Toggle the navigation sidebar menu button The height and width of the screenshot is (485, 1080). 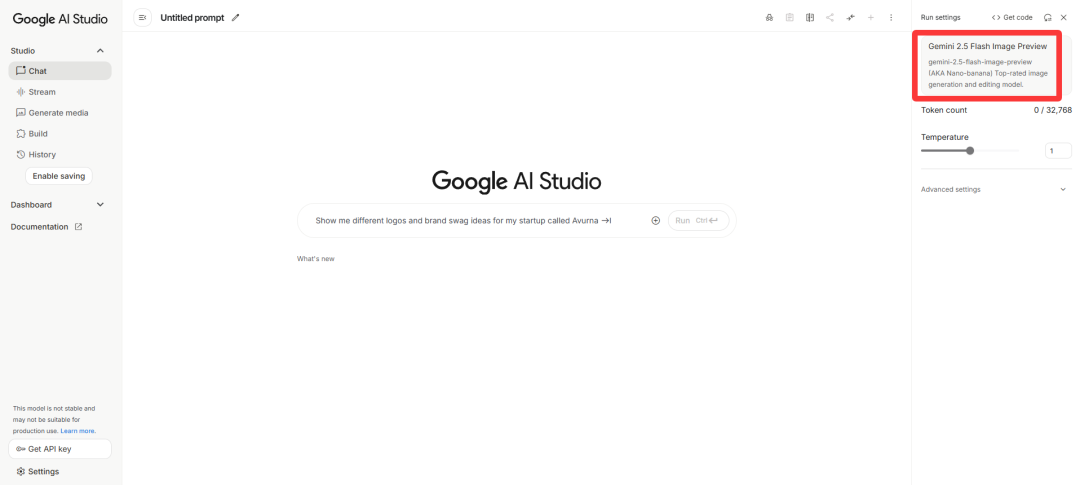143,17
